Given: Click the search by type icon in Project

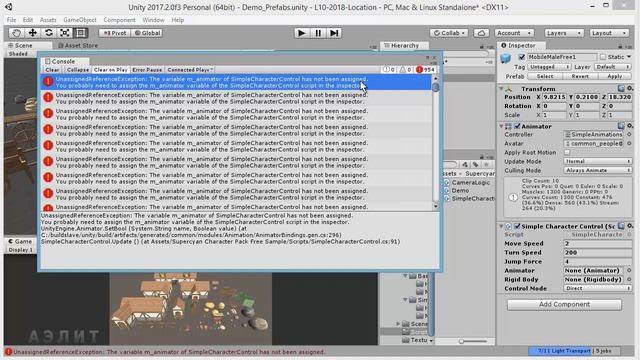Looking at the screenshot, I should pos(465,164).
